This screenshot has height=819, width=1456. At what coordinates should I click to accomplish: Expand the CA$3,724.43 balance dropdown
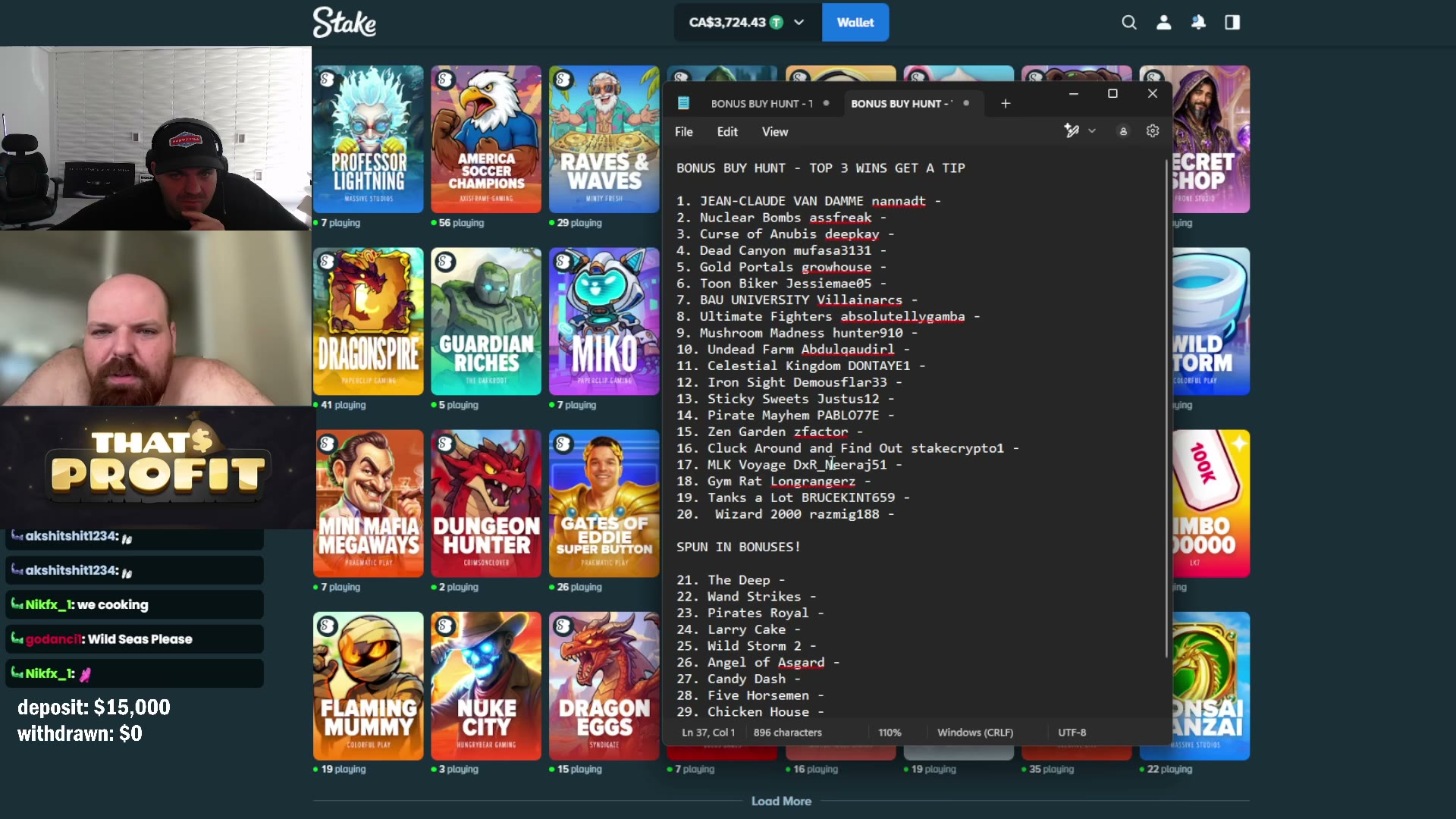(x=799, y=23)
